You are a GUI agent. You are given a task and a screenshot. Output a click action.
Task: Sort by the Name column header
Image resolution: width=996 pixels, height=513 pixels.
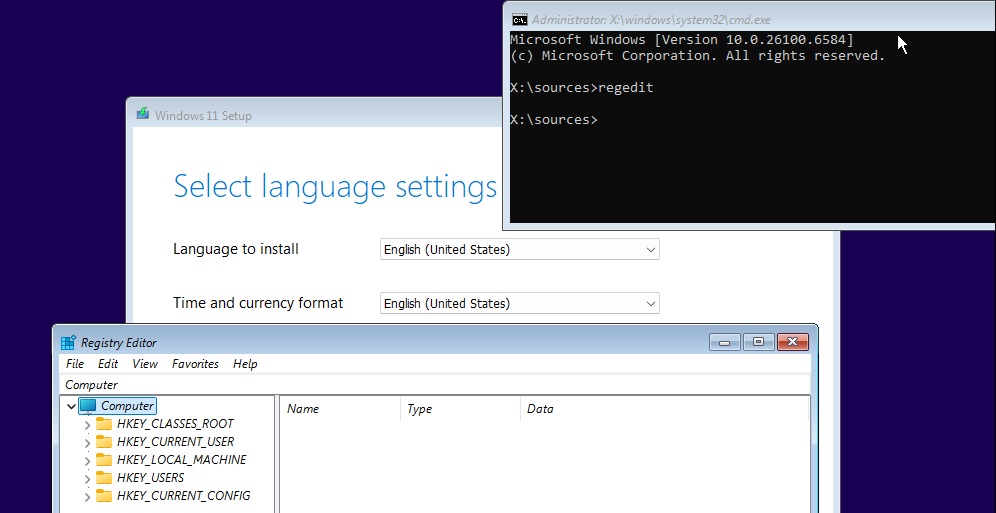pos(340,409)
